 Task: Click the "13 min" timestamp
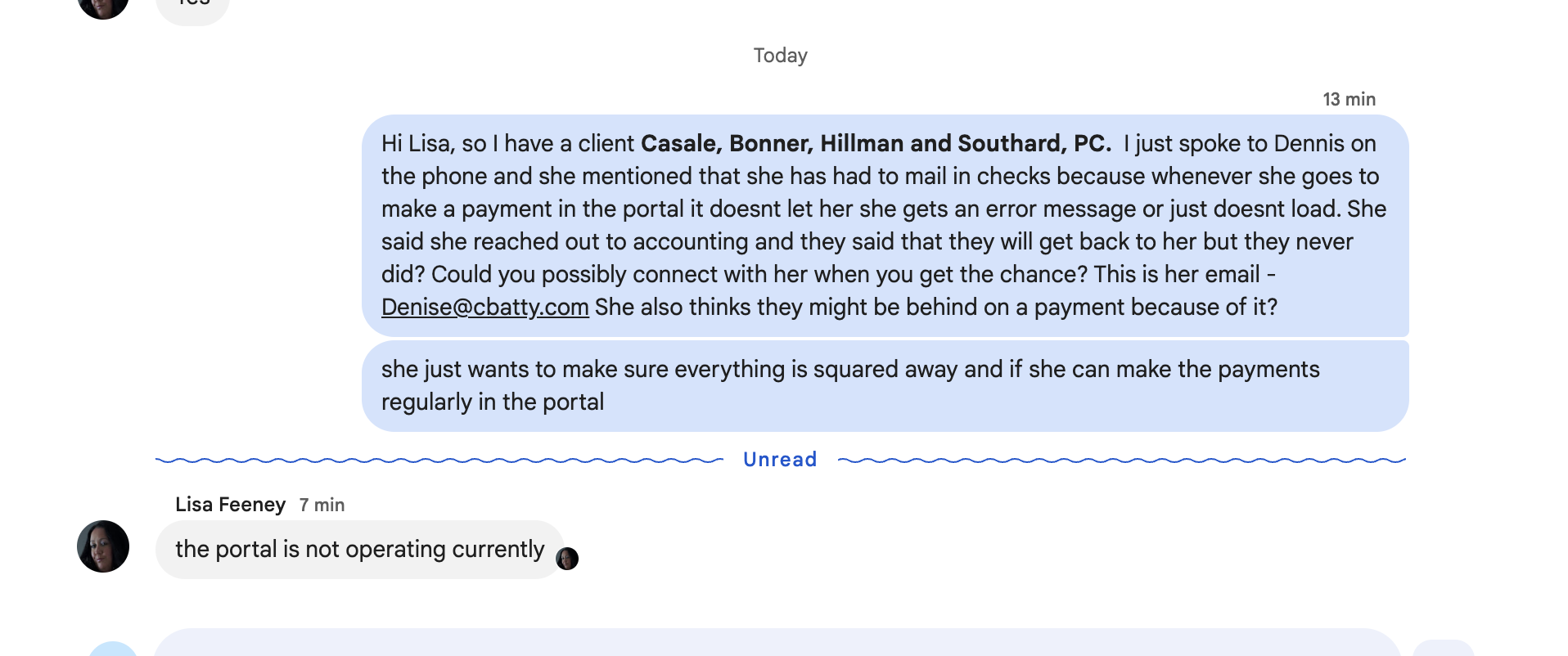point(1349,100)
